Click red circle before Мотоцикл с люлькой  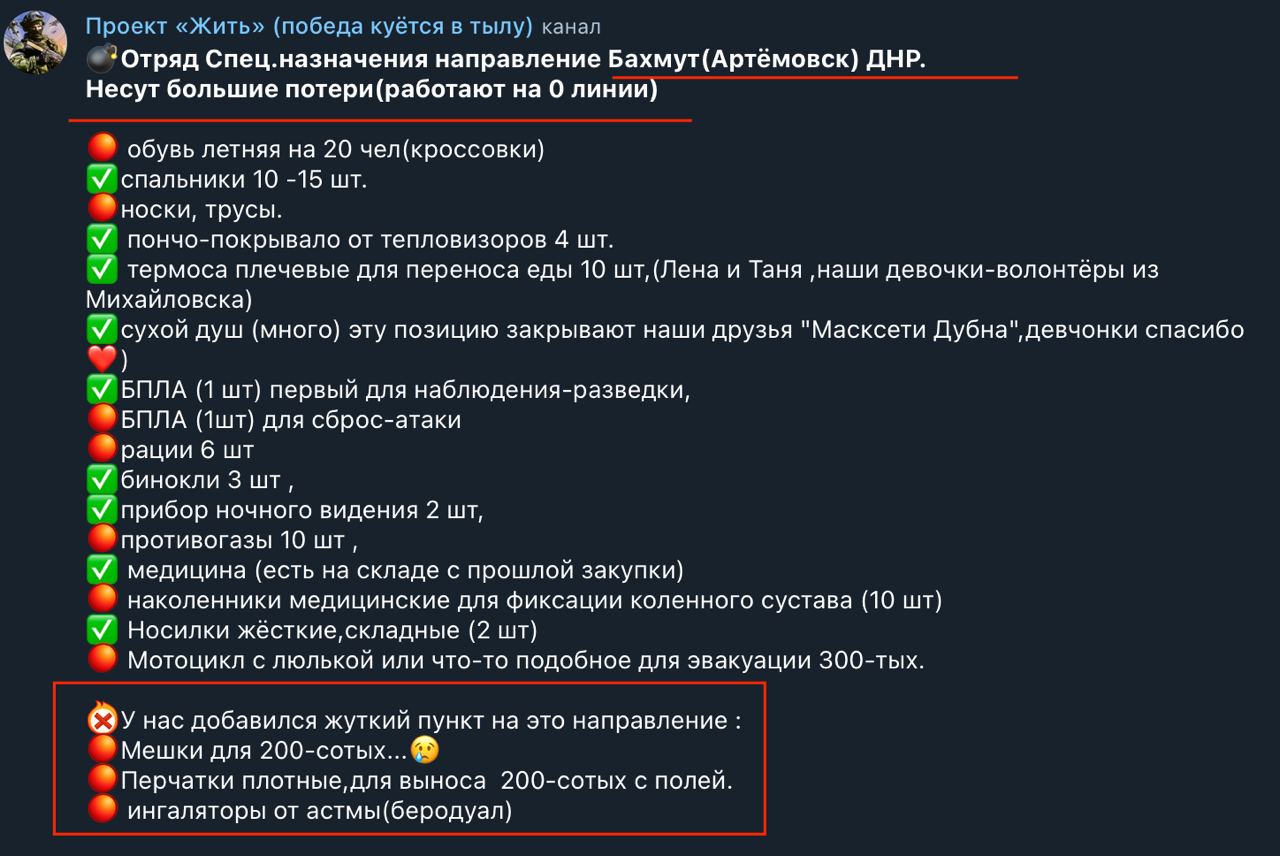point(102,660)
